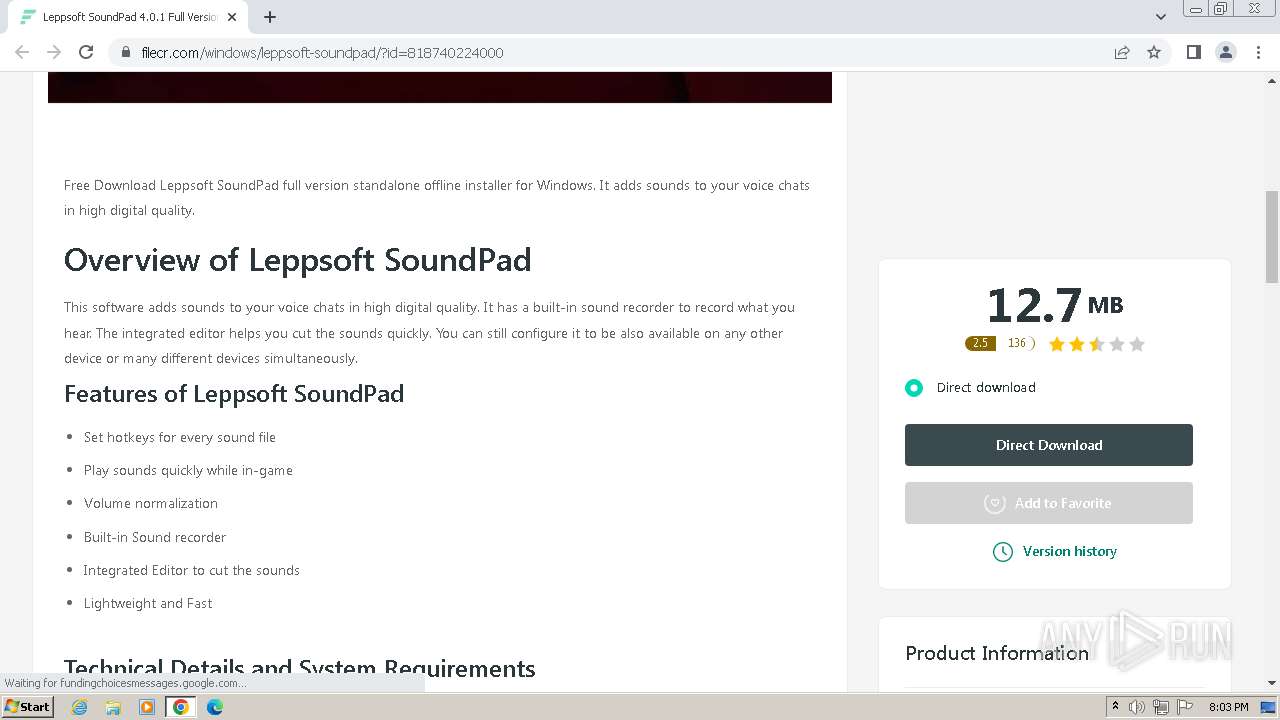Open File Explorer from the taskbar
Image resolution: width=1280 pixels, height=720 pixels.
click(x=113, y=707)
